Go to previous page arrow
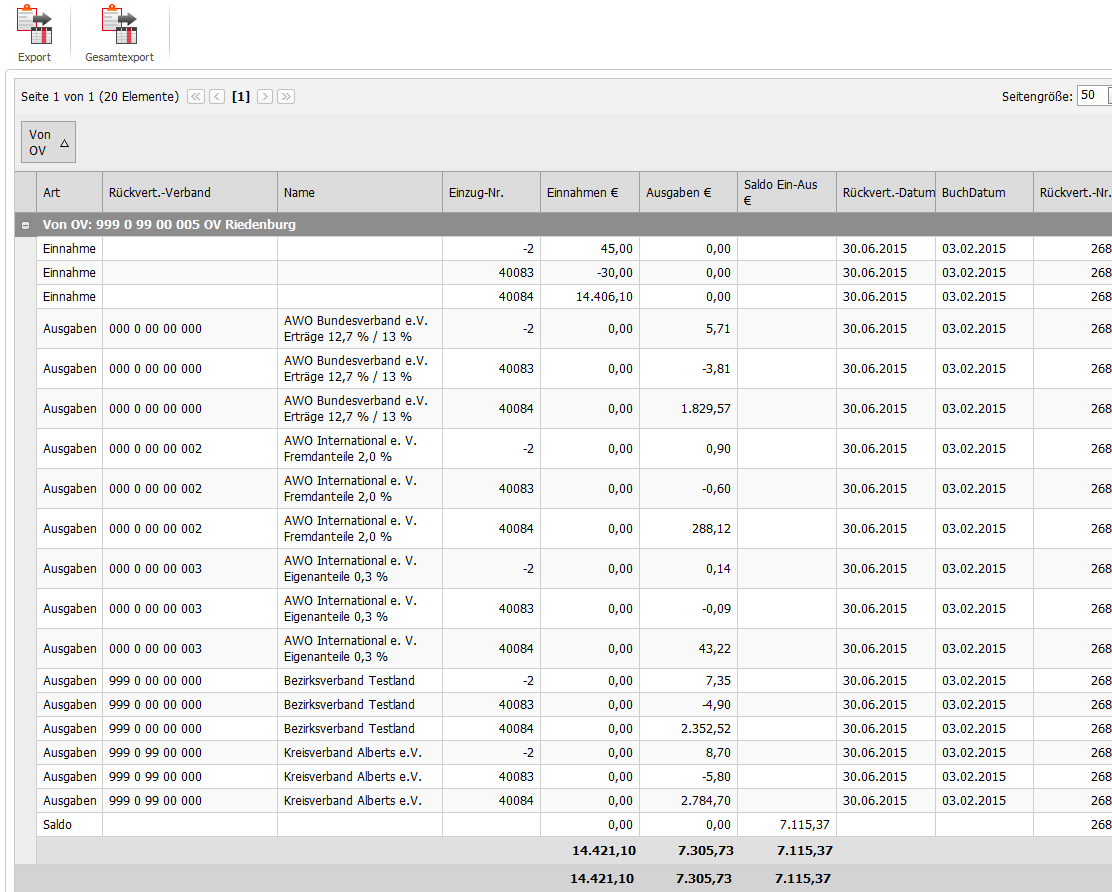Viewport: 1112px width, 892px height. 217,96
